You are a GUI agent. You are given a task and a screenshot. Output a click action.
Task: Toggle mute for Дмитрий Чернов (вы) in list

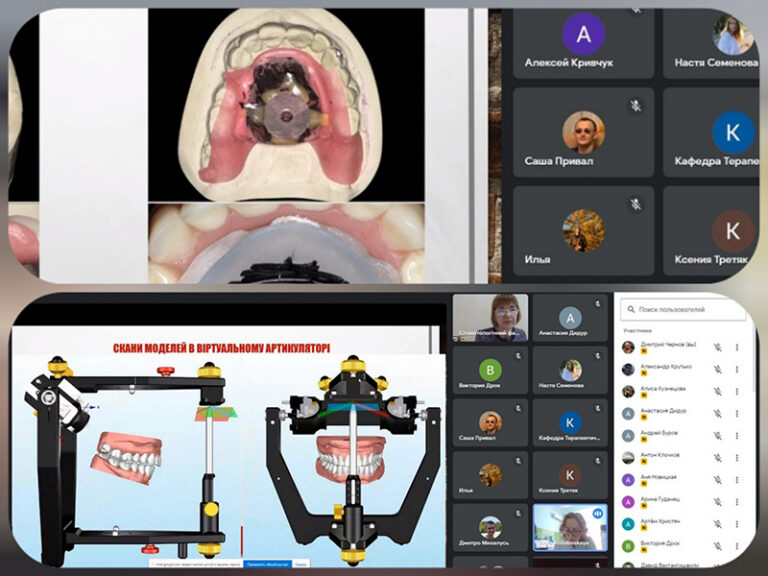point(717,347)
